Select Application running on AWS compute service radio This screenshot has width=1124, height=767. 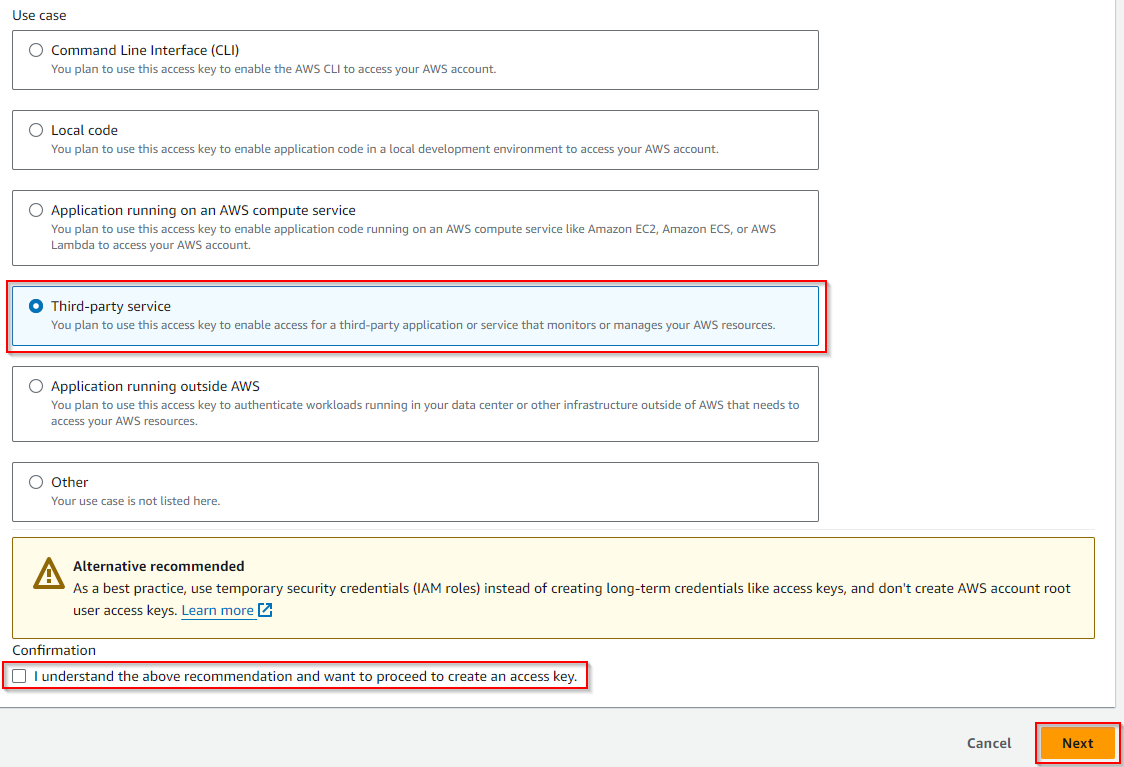(x=37, y=210)
